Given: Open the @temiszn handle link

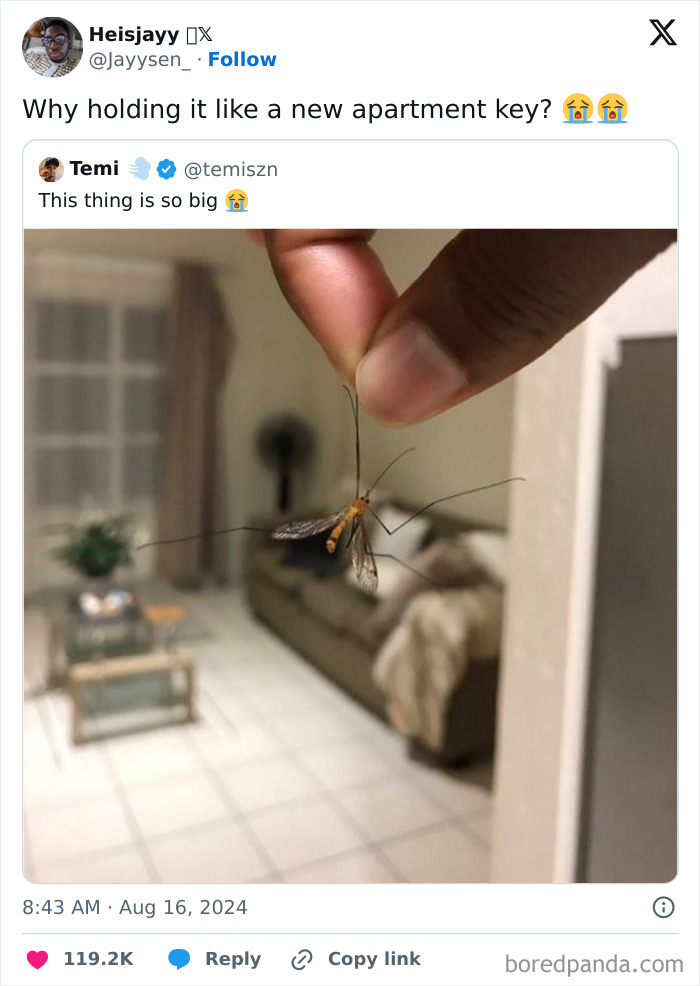Looking at the screenshot, I should (x=233, y=169).
